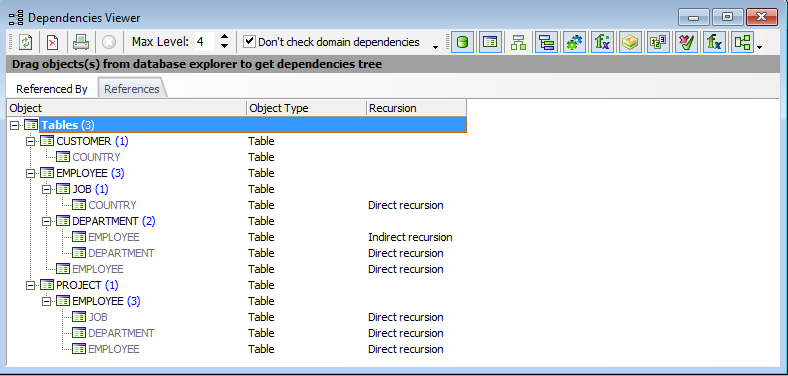The width and height of the screenshot is (788, 376).
Task: Toggle the database cylinder filter icon
Action: pyautogui.click(x=463, y=42)
